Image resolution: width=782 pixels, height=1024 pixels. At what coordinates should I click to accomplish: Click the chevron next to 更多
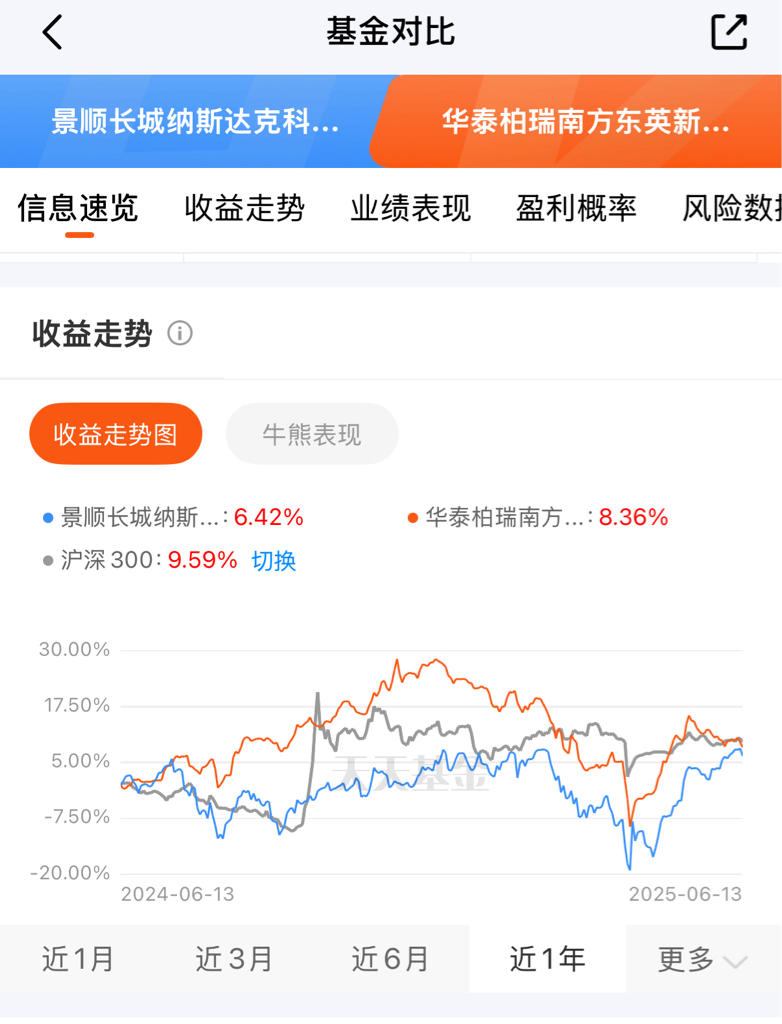(735, 962)
